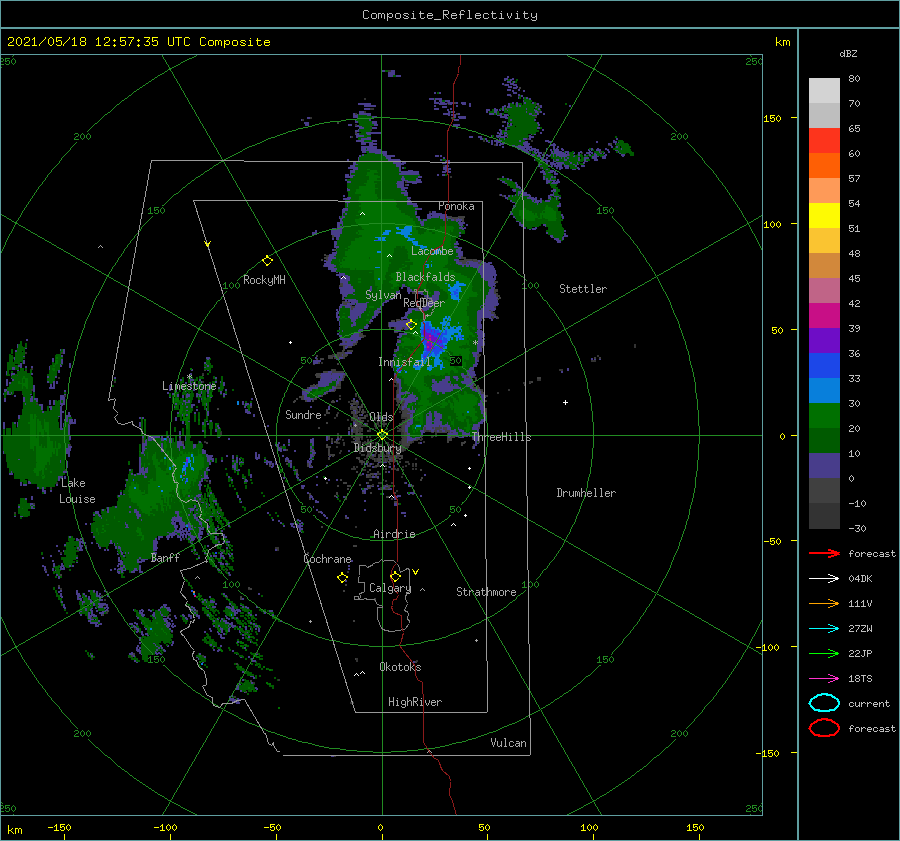Screen dimensions: 900x841
Task: Click the cyan 27ZW arrow icon
Action: point(824,629)
